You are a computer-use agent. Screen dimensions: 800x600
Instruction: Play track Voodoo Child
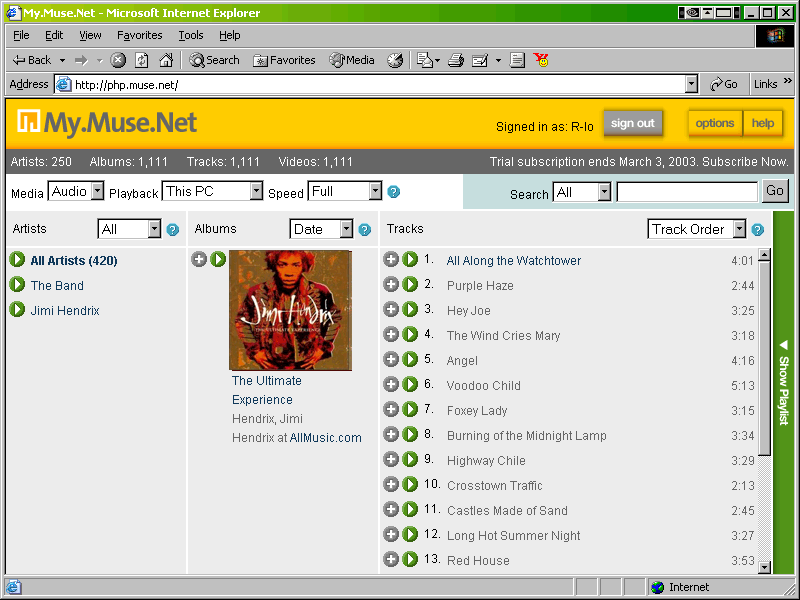[410, 384]
